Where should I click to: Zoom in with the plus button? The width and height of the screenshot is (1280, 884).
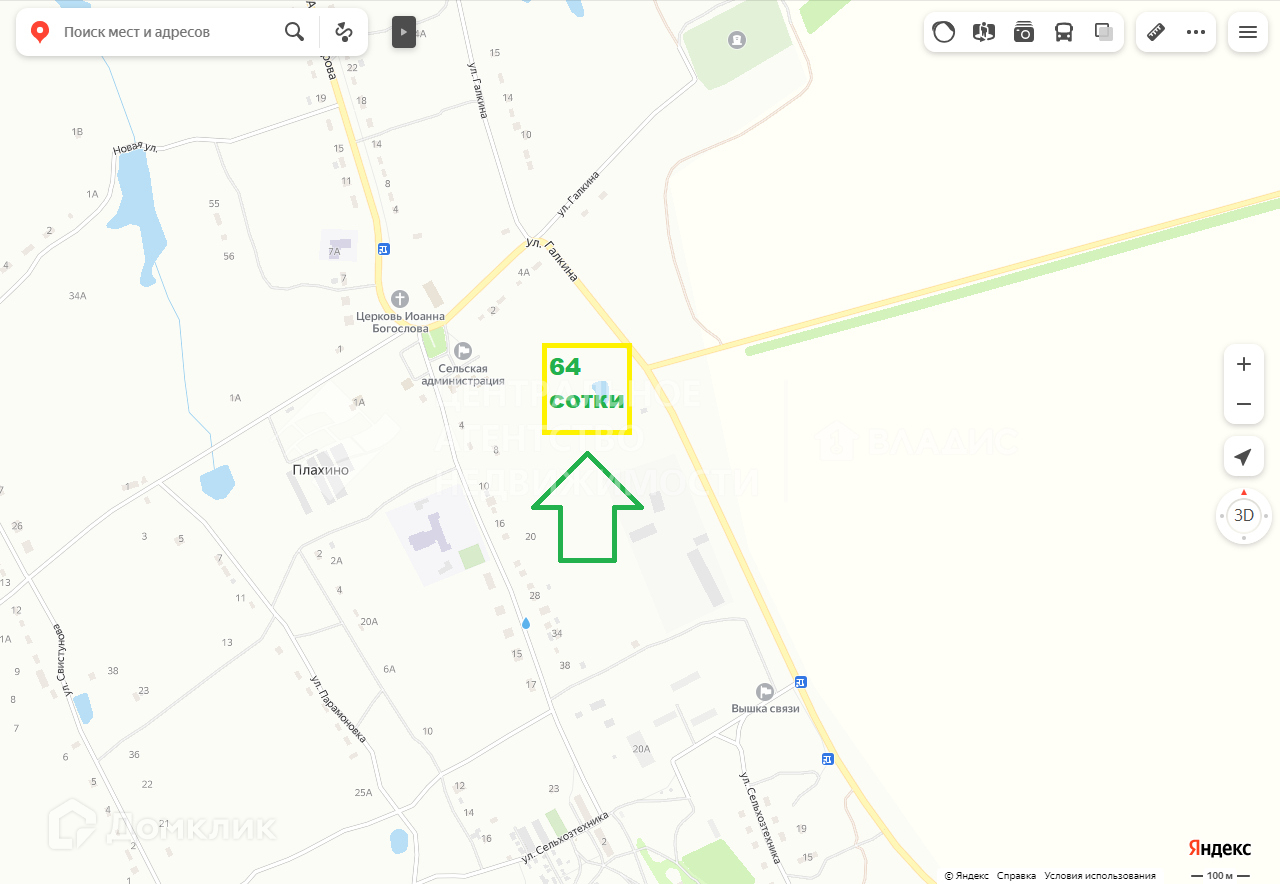point(1244,364)
